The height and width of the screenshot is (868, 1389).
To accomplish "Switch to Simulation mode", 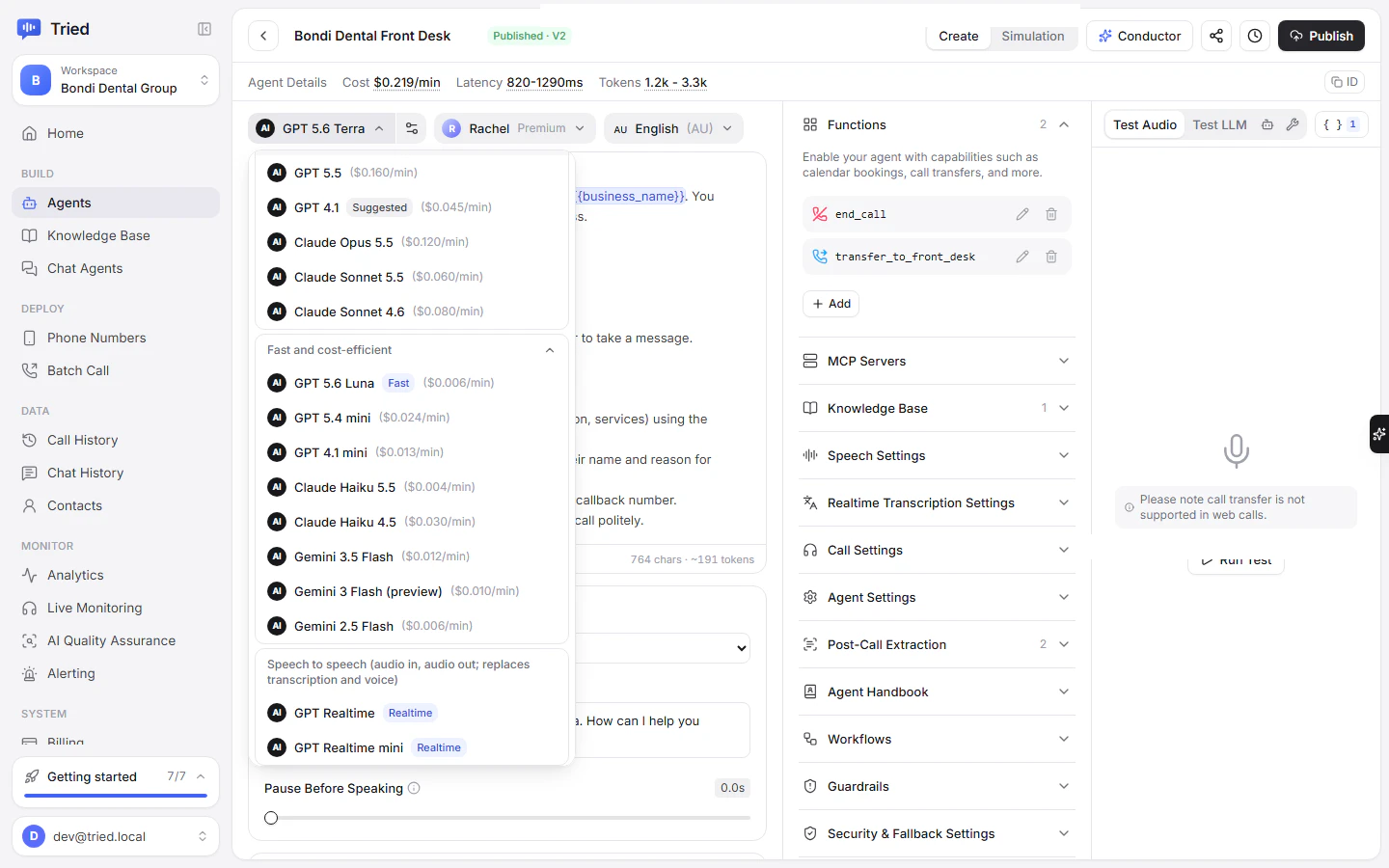I will point(1032,36).
